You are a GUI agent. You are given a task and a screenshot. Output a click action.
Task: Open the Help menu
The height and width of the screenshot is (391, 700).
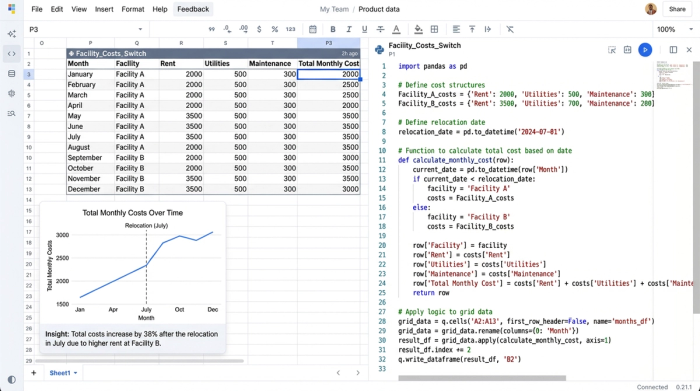159,9
